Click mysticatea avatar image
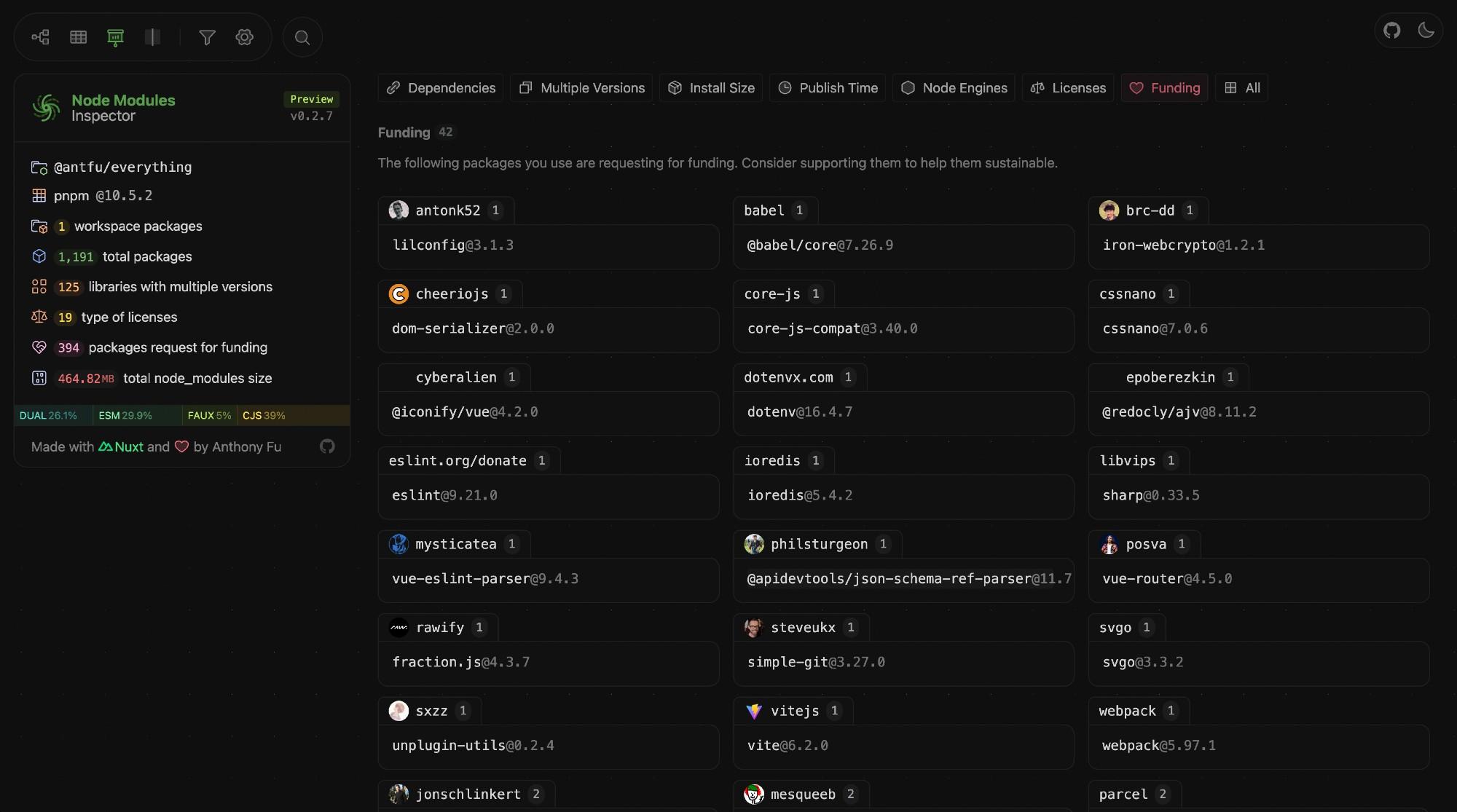 (x=398, y=544)
